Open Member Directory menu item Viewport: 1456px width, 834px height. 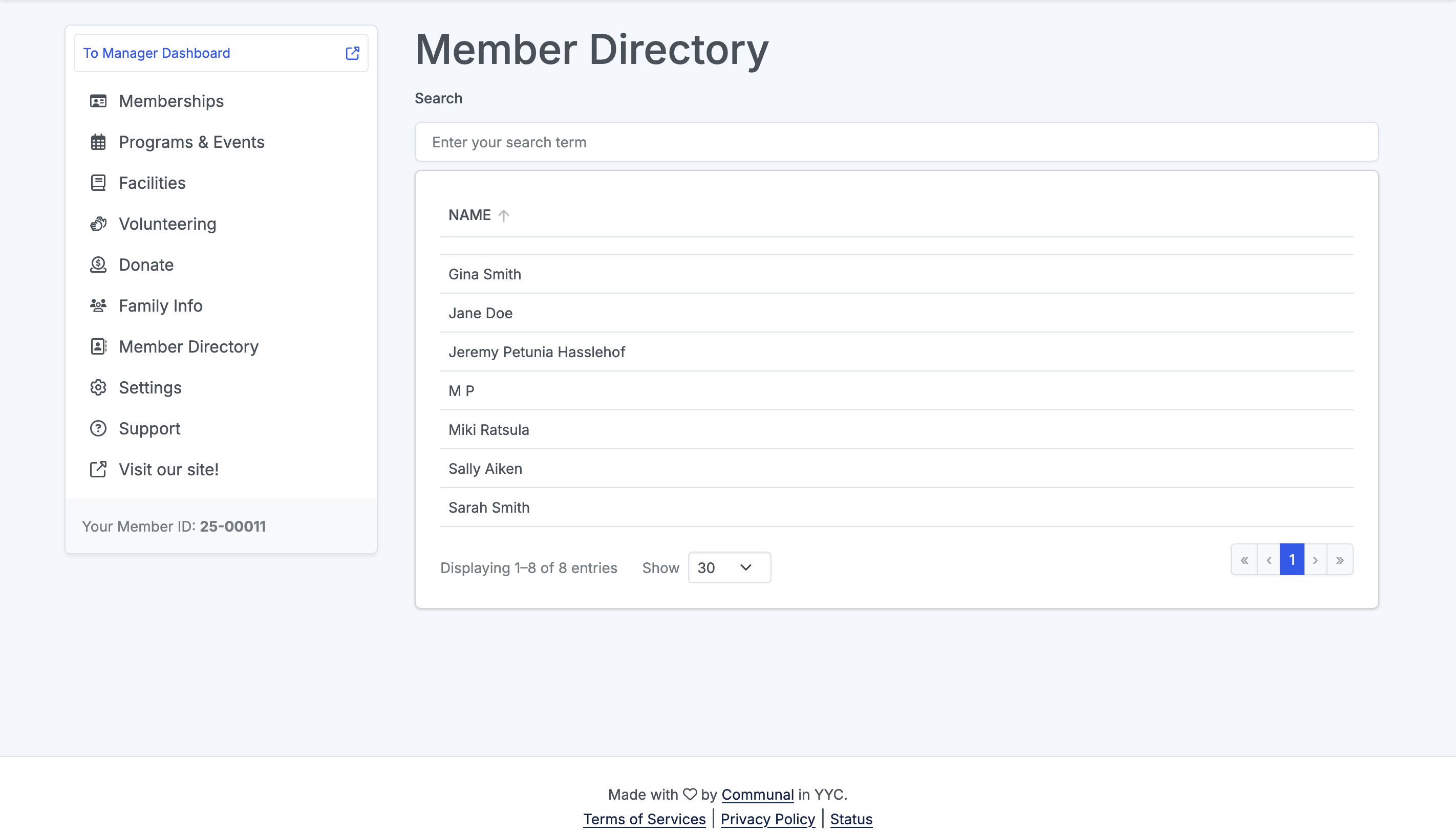(x=188, y=346)
